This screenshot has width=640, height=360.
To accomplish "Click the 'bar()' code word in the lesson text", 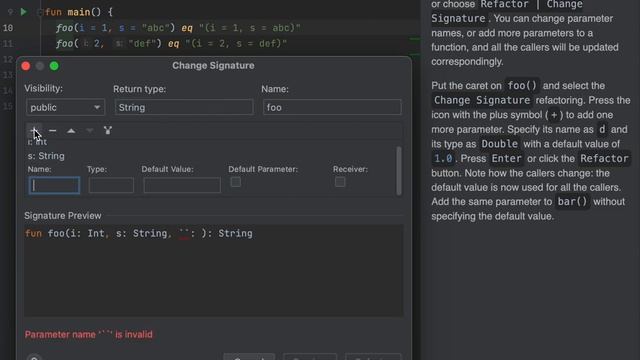I will (572, 202).
